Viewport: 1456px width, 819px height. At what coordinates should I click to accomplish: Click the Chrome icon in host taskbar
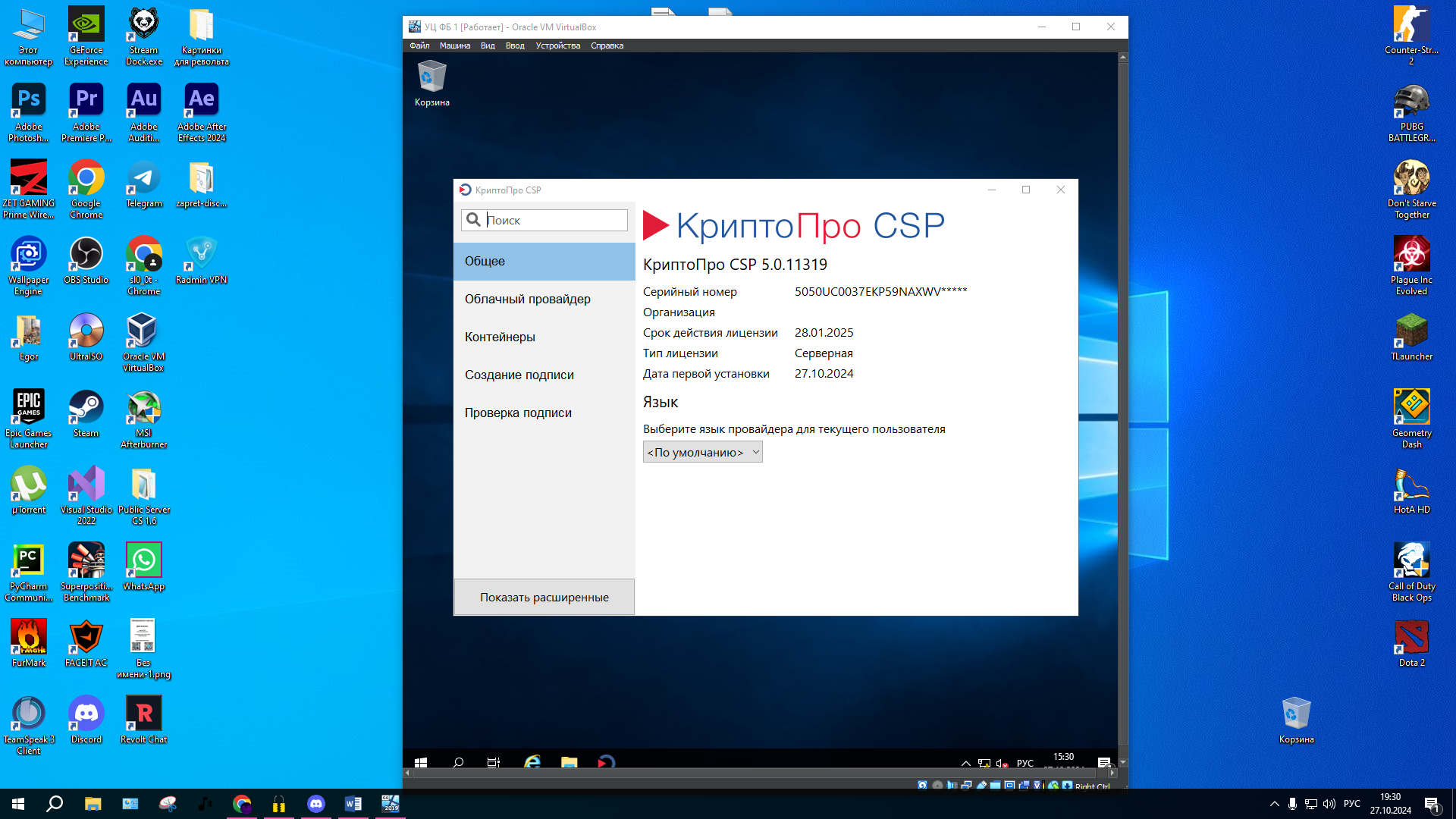pos(242,804)
